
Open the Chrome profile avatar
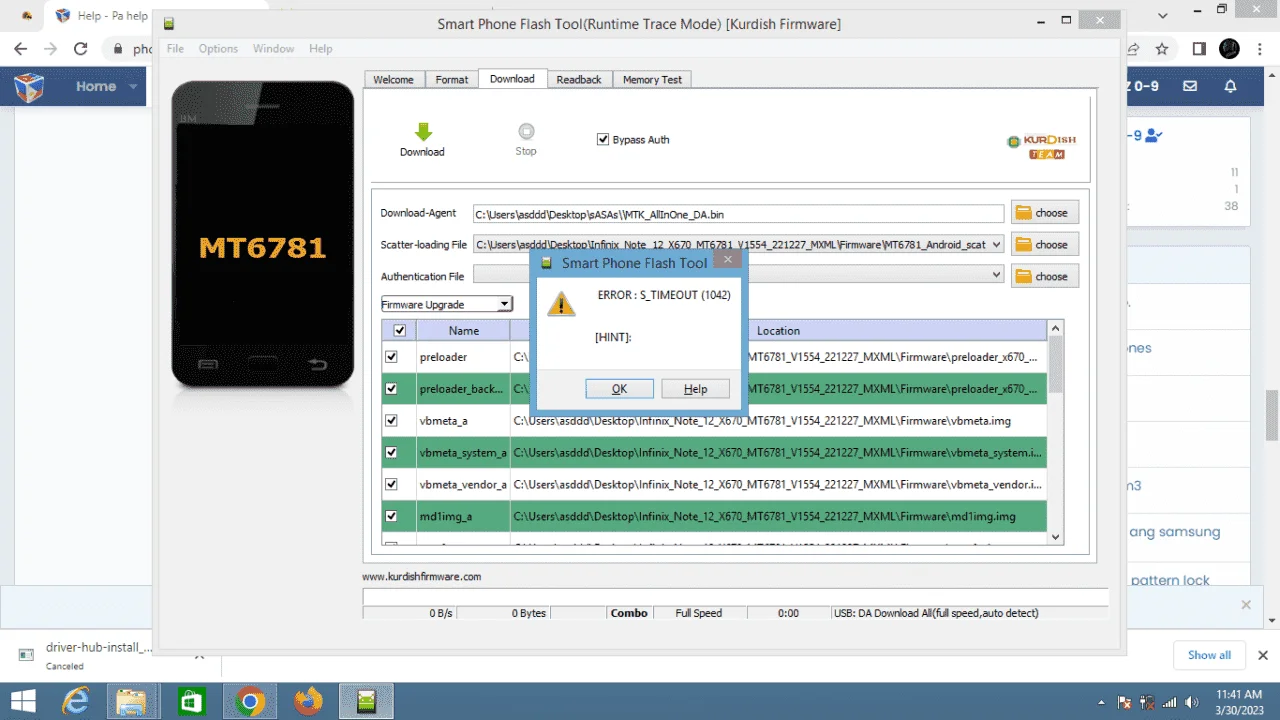tap(1230, 48)
